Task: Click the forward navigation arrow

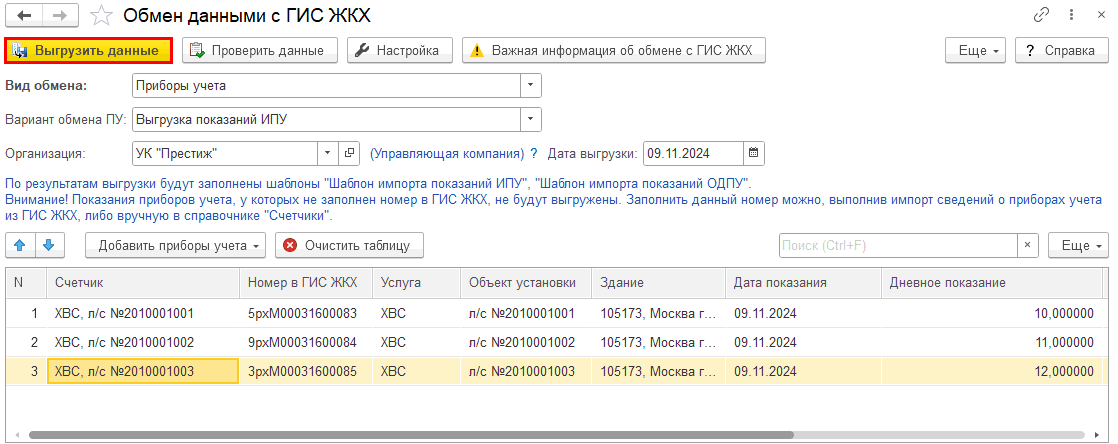Action: tap(59, 15)
